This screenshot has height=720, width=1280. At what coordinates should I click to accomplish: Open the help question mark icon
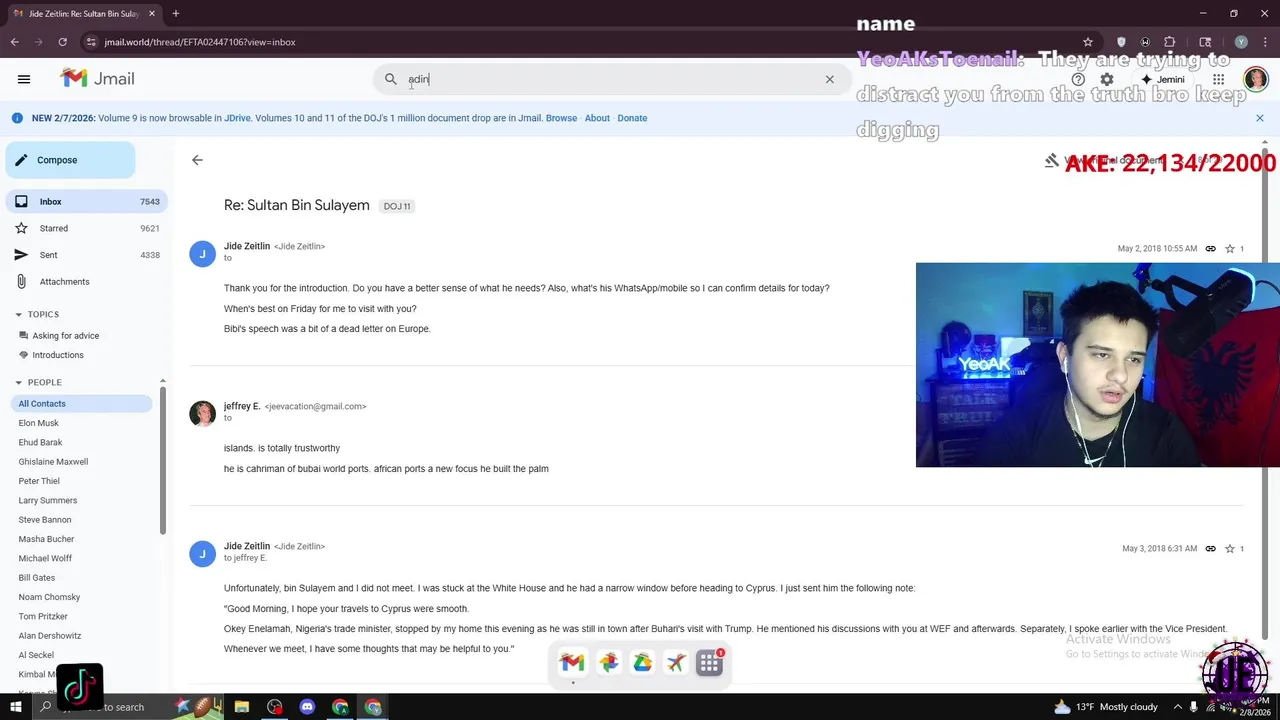pyautogui.click(x=1078, y=79)
